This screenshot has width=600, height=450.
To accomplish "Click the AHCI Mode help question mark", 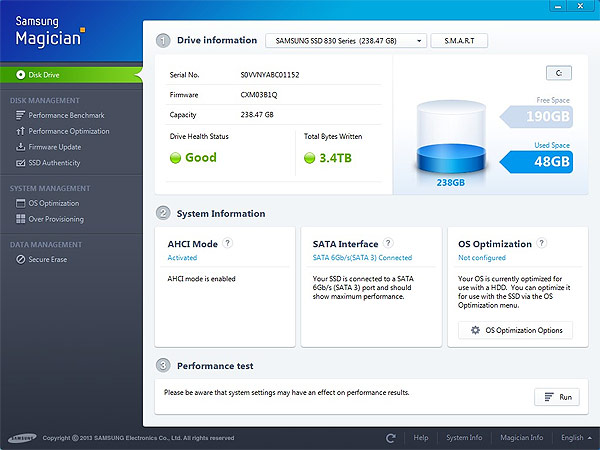I will 228,243.
